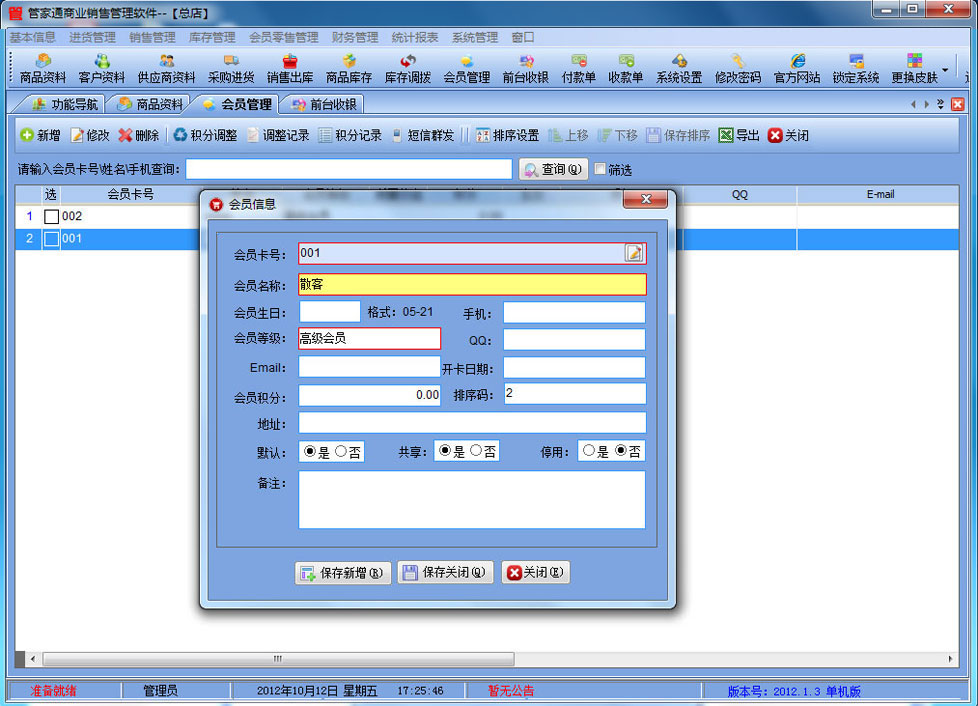Click dialog 关闭(E) button
Image resolution: width=978 pixels, height=706 pixels.
click(x=535, y=573)
